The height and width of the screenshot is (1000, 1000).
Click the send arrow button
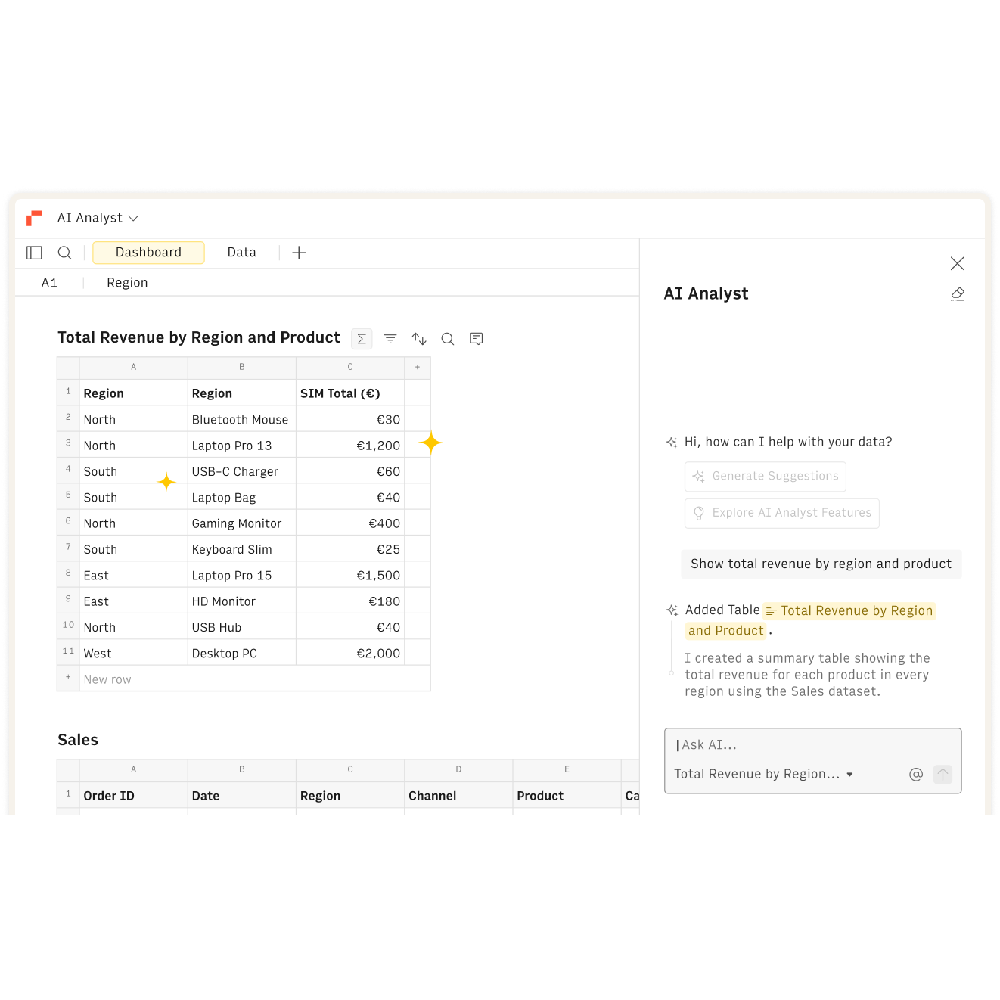point(943,774)
